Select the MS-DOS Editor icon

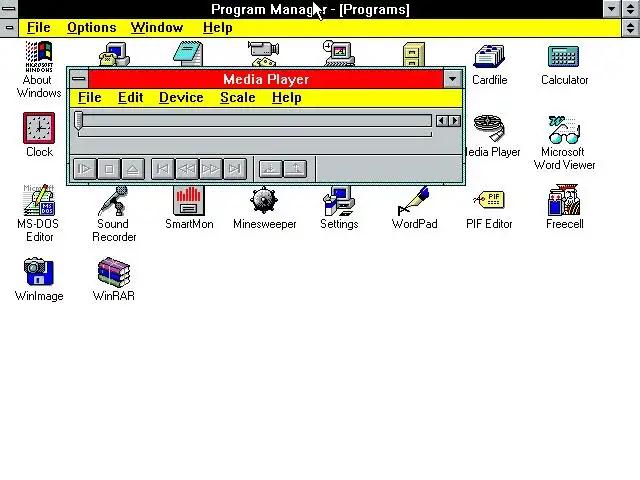click(39, 200)
